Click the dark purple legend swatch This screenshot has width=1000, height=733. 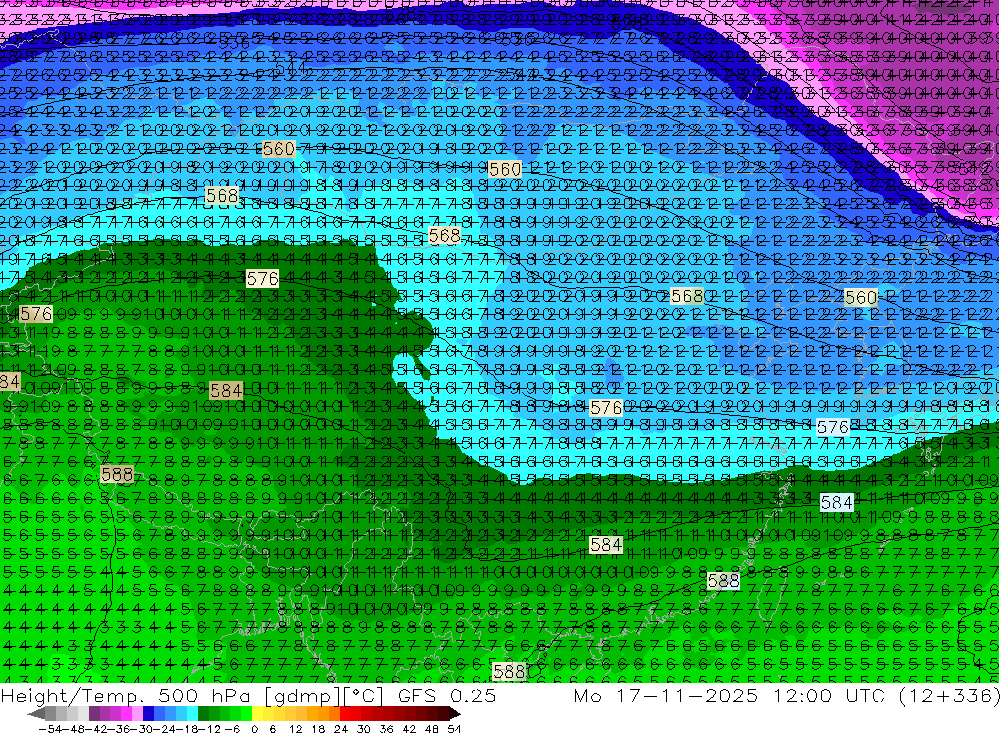coord(94,714)
